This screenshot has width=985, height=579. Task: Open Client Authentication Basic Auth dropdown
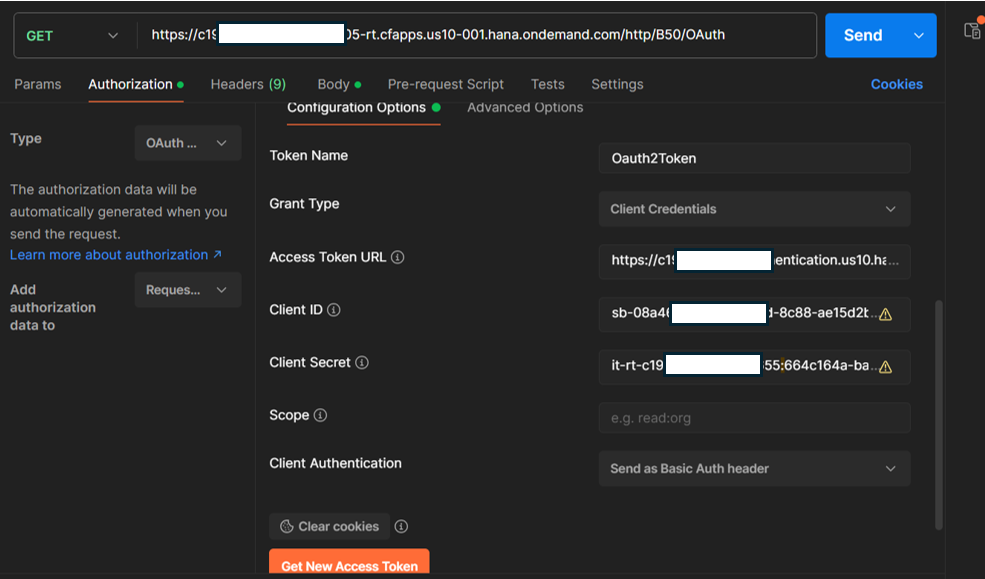click(754, 468)
